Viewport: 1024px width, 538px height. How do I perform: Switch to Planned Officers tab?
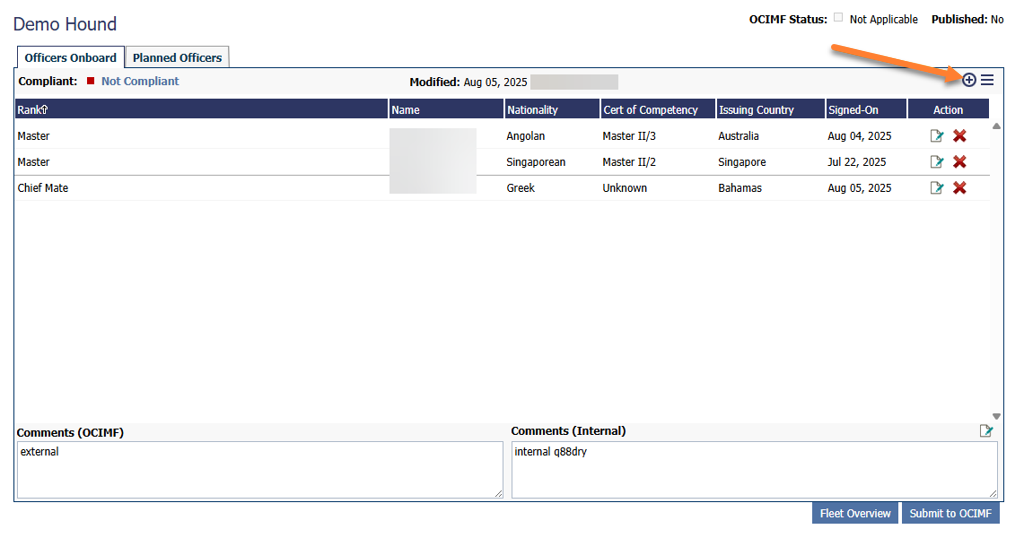pyautogui.click(x=177, y=58)
